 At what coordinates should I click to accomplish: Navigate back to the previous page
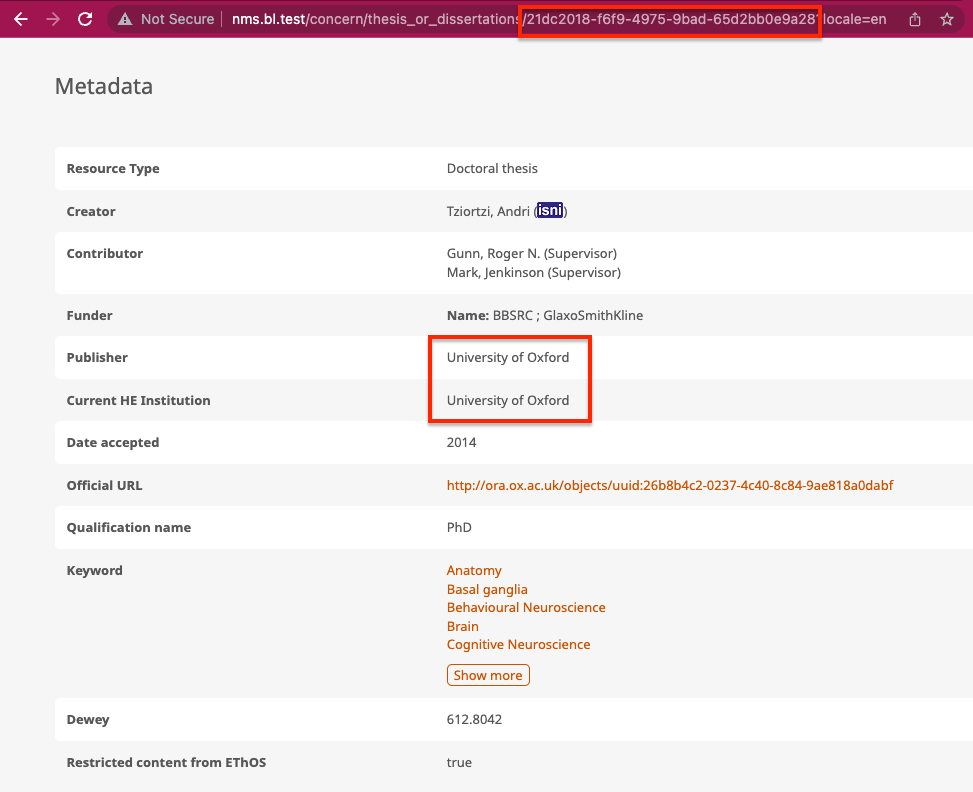click(x=20, y=18)
